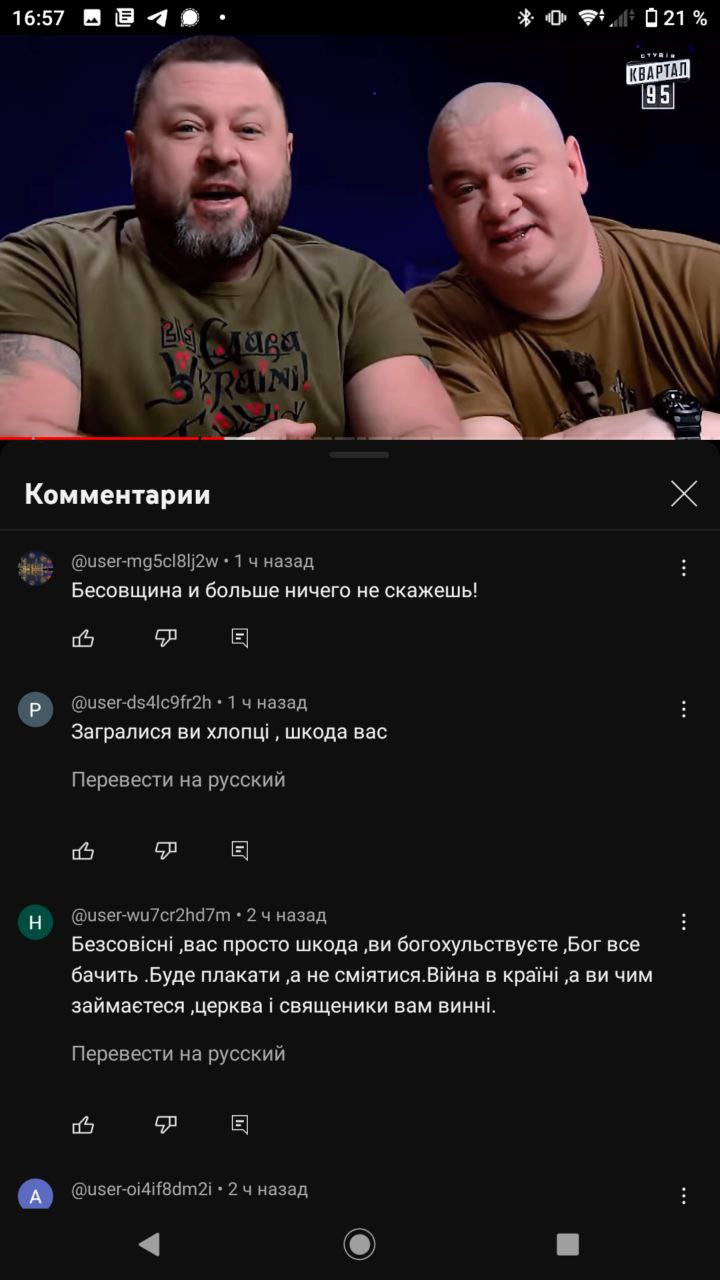Dislike the 'Загралися ви хлопці' comment

coord(166,851)
